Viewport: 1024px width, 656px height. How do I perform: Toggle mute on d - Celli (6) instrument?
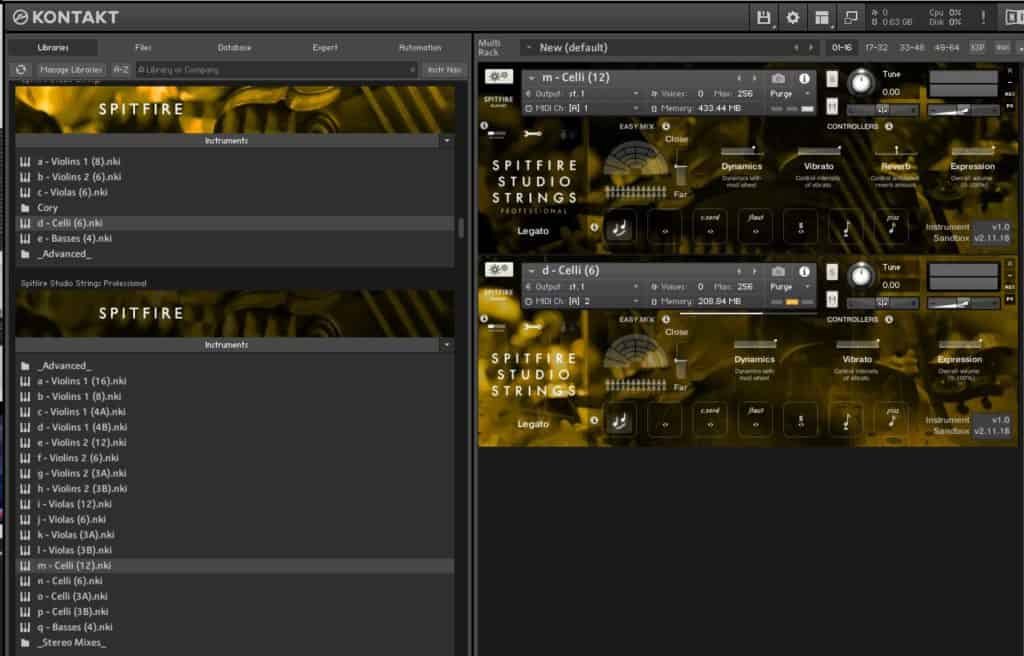point(832,299)
